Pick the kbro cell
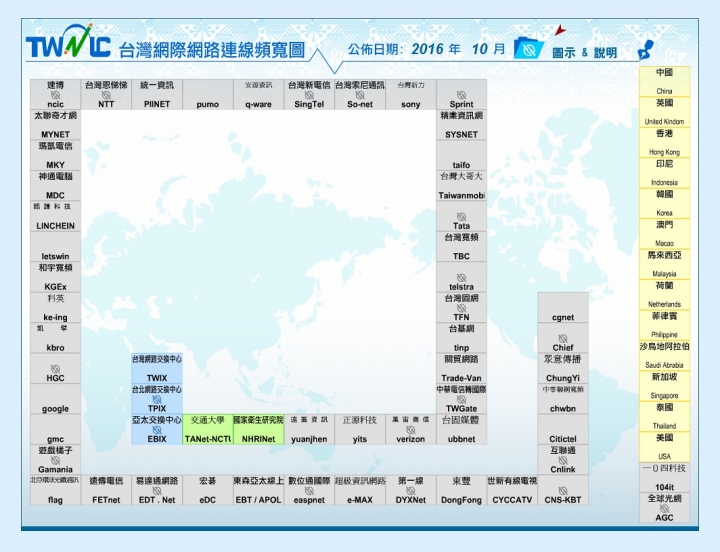Image resolution: width=720 pixels, height=552 pixels. (x=56, y=338)
